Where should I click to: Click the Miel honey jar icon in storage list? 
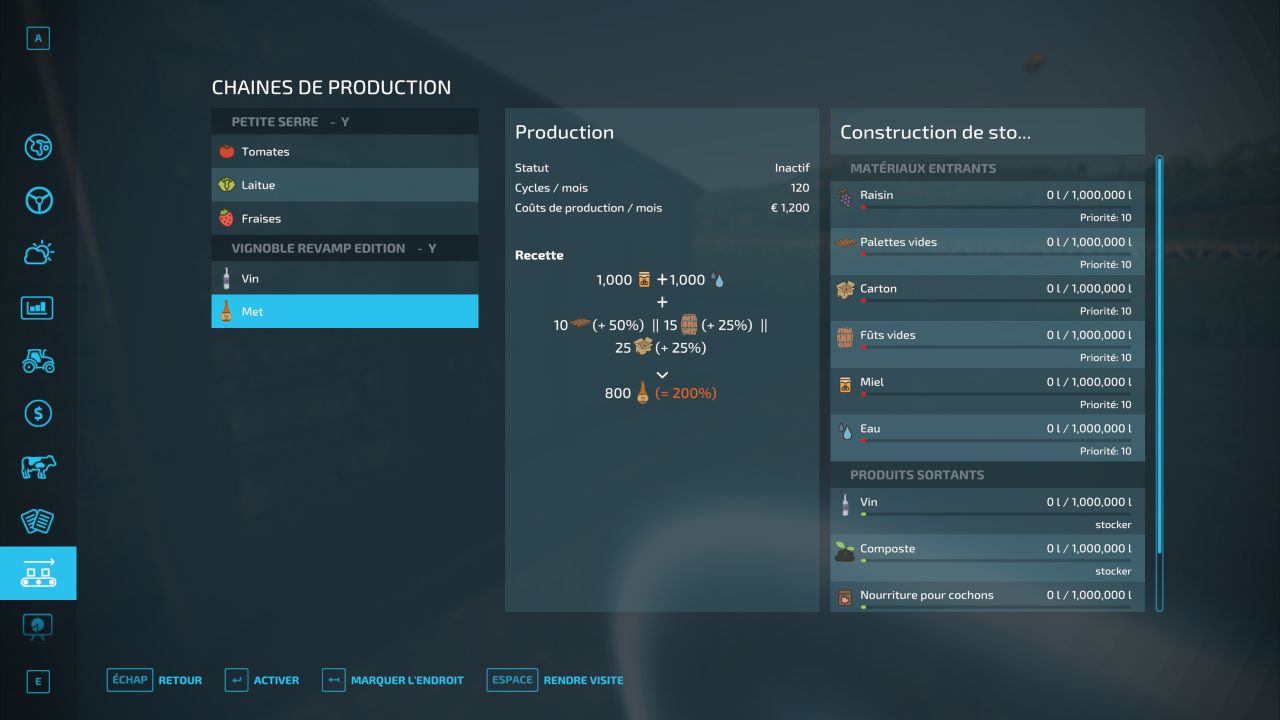tap(845, 384)
